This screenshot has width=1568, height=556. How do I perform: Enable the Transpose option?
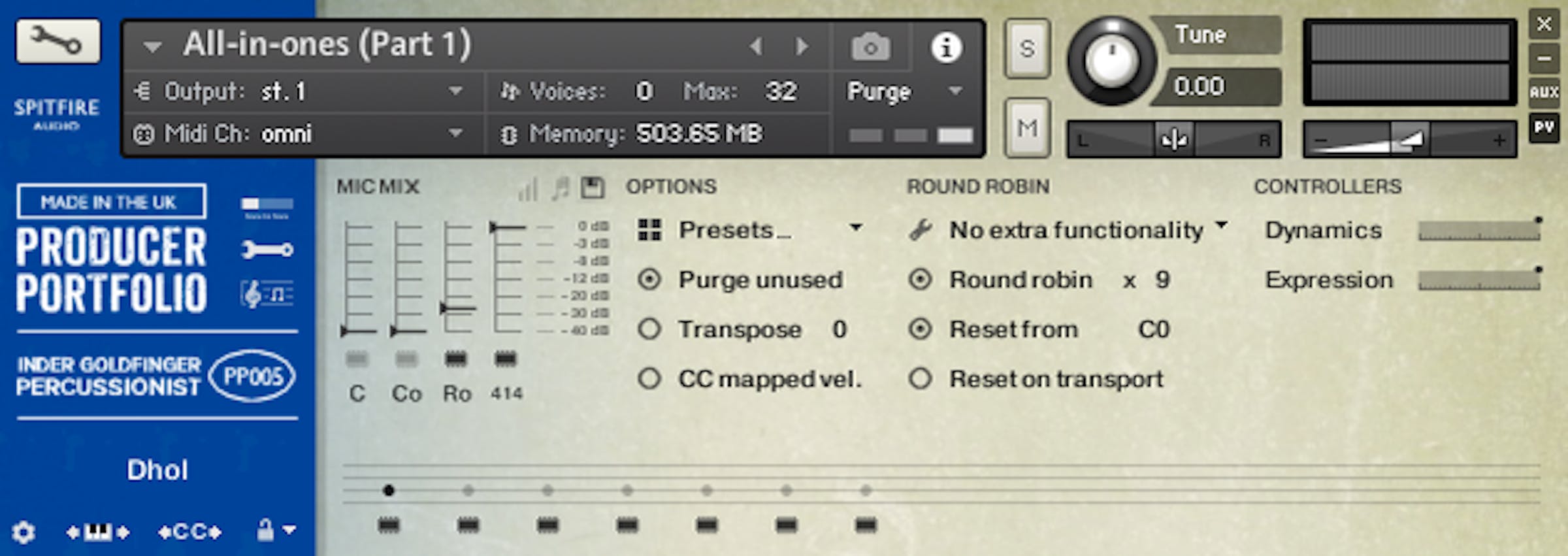tap(649, 329)
